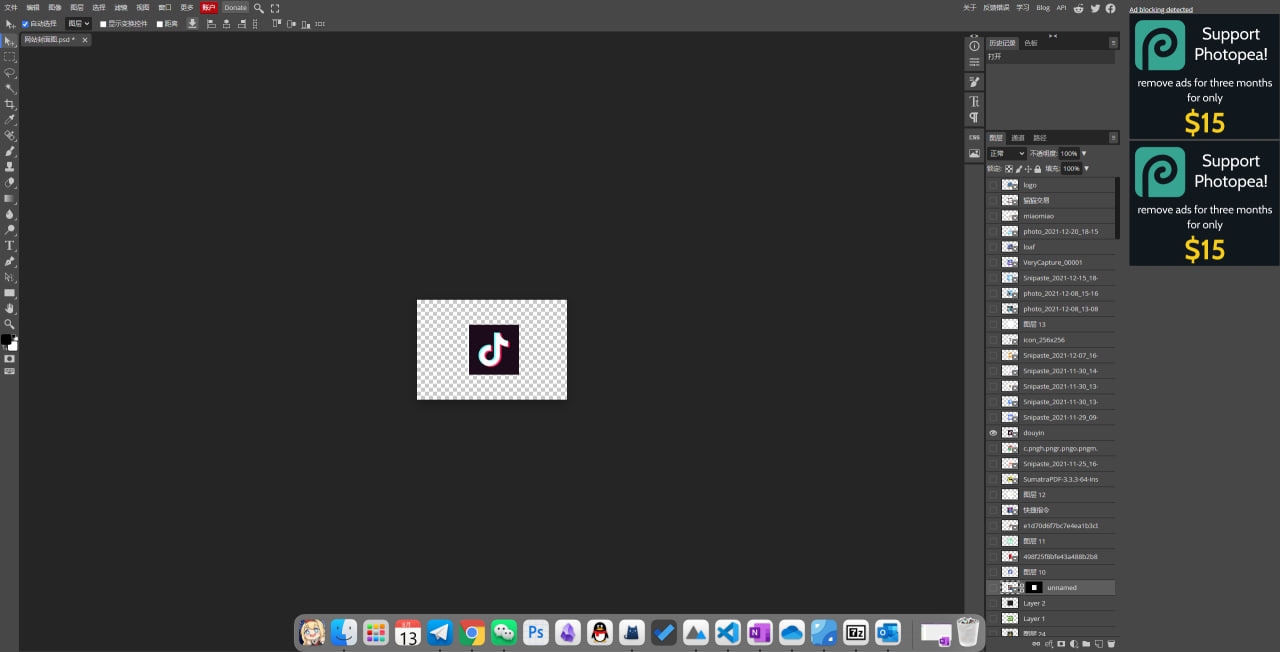Open the 图层 dropdown in options bar
Image resolution: width=1280 pixels, height=652 pixels.
[78, 23]
